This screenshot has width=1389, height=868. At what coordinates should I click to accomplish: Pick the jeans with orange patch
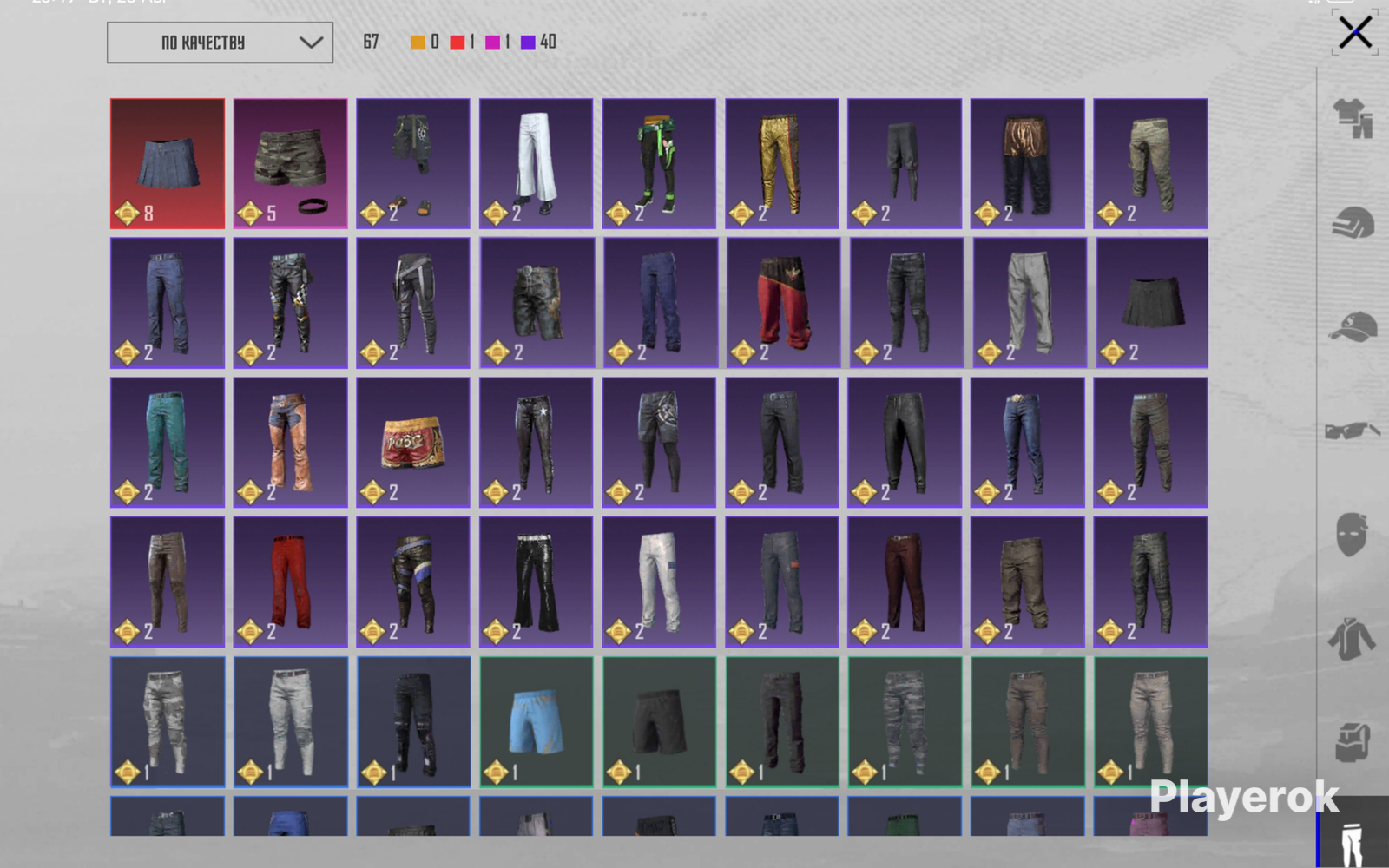click(782, 582)
